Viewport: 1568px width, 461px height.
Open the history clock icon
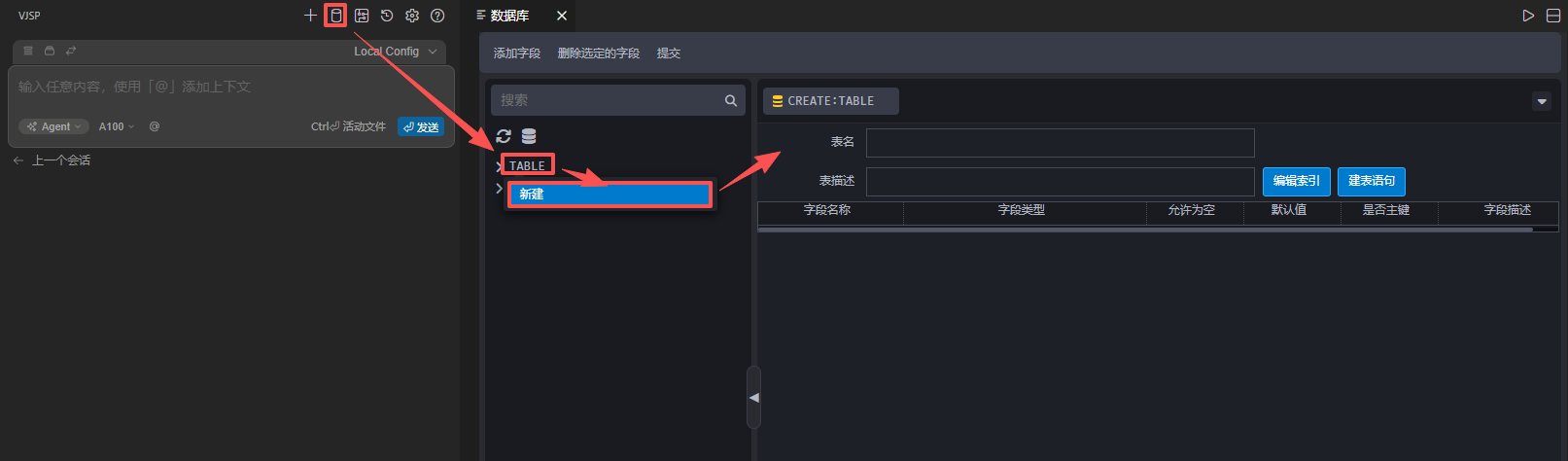point(387,16)
